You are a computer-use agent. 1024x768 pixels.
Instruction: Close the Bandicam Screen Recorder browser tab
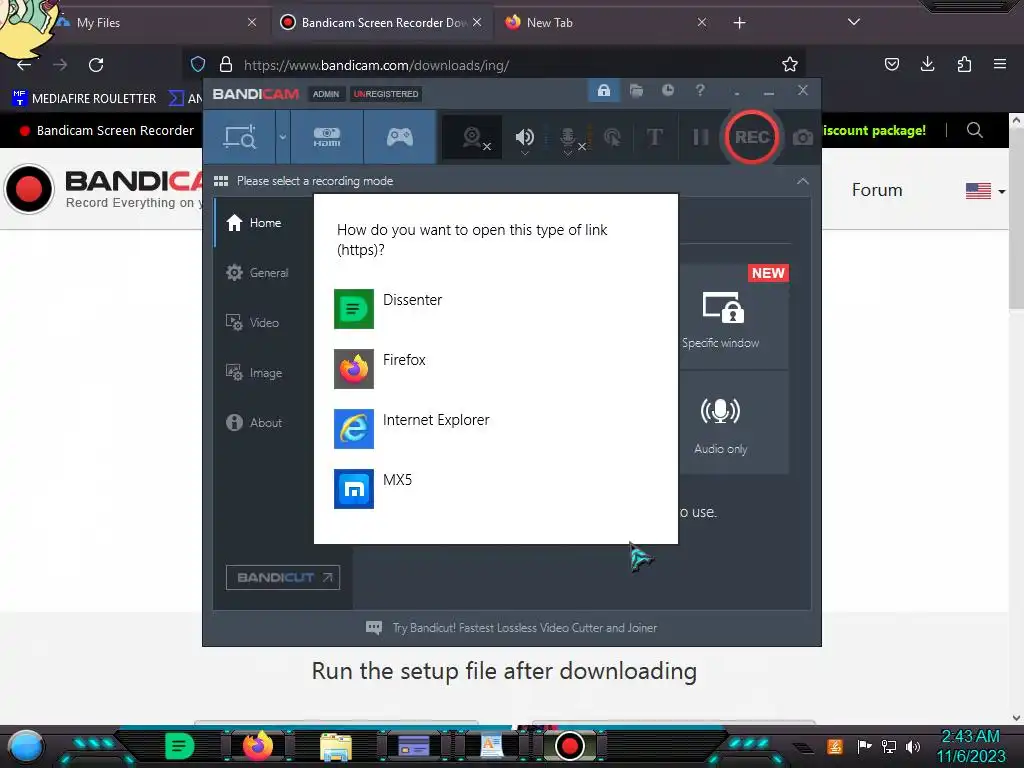coord(477,22)
